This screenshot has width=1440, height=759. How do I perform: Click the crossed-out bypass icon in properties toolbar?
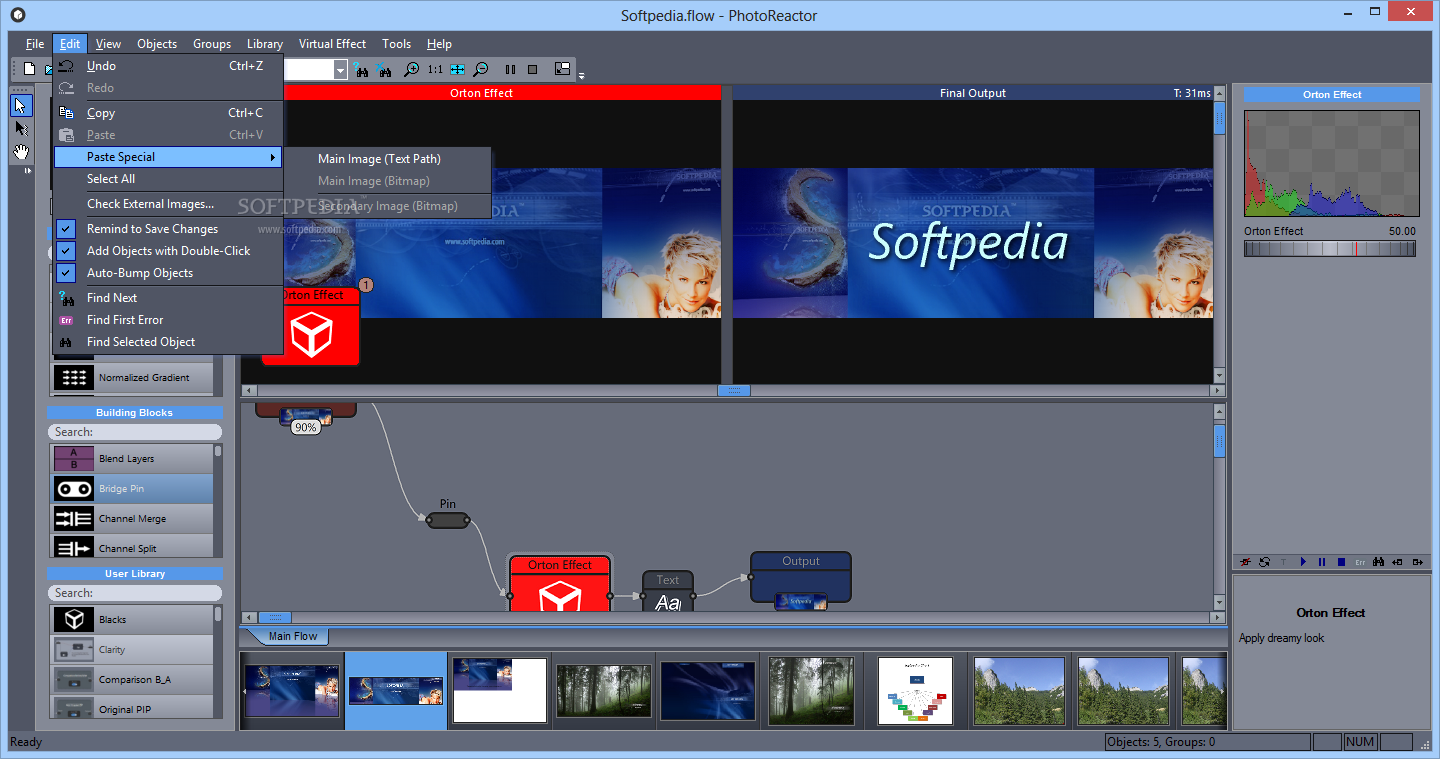pos(1246,562)
